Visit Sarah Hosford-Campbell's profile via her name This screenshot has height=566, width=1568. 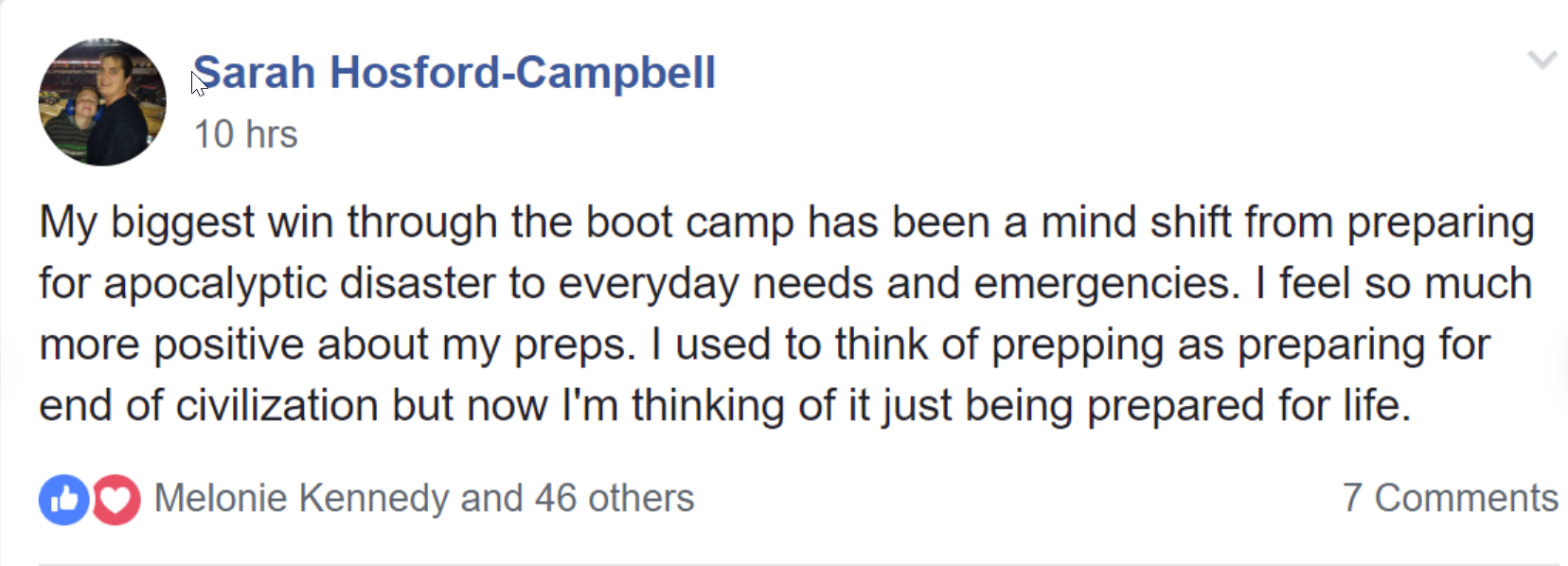454,73
